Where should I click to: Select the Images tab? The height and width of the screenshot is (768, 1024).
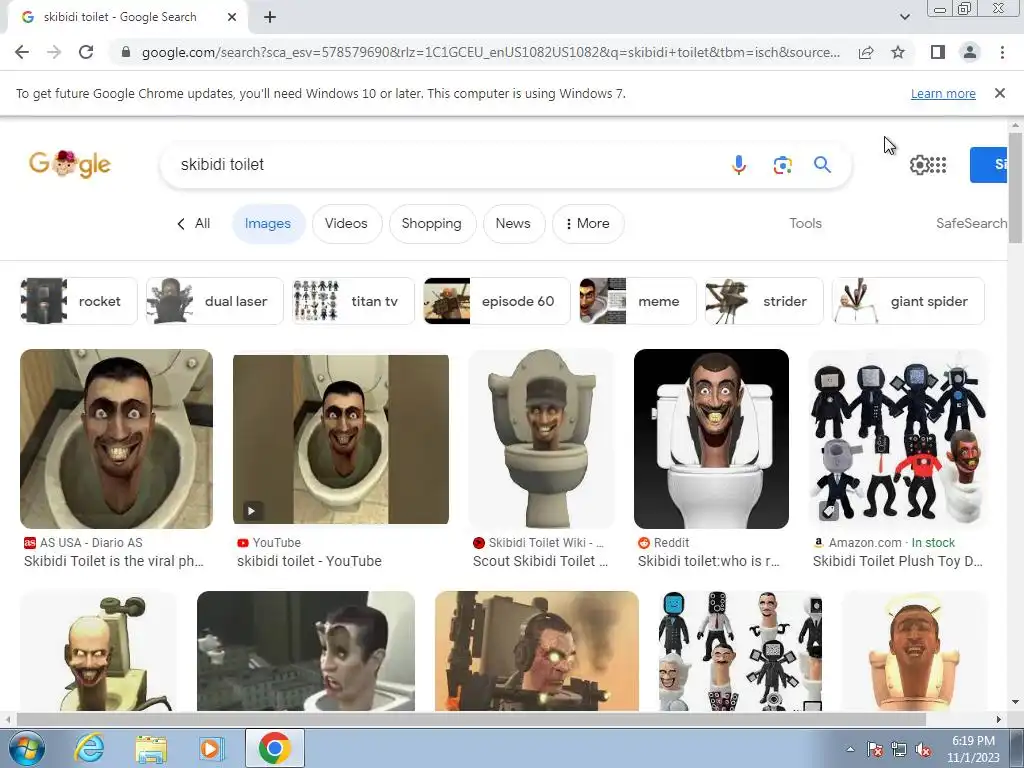268,223
